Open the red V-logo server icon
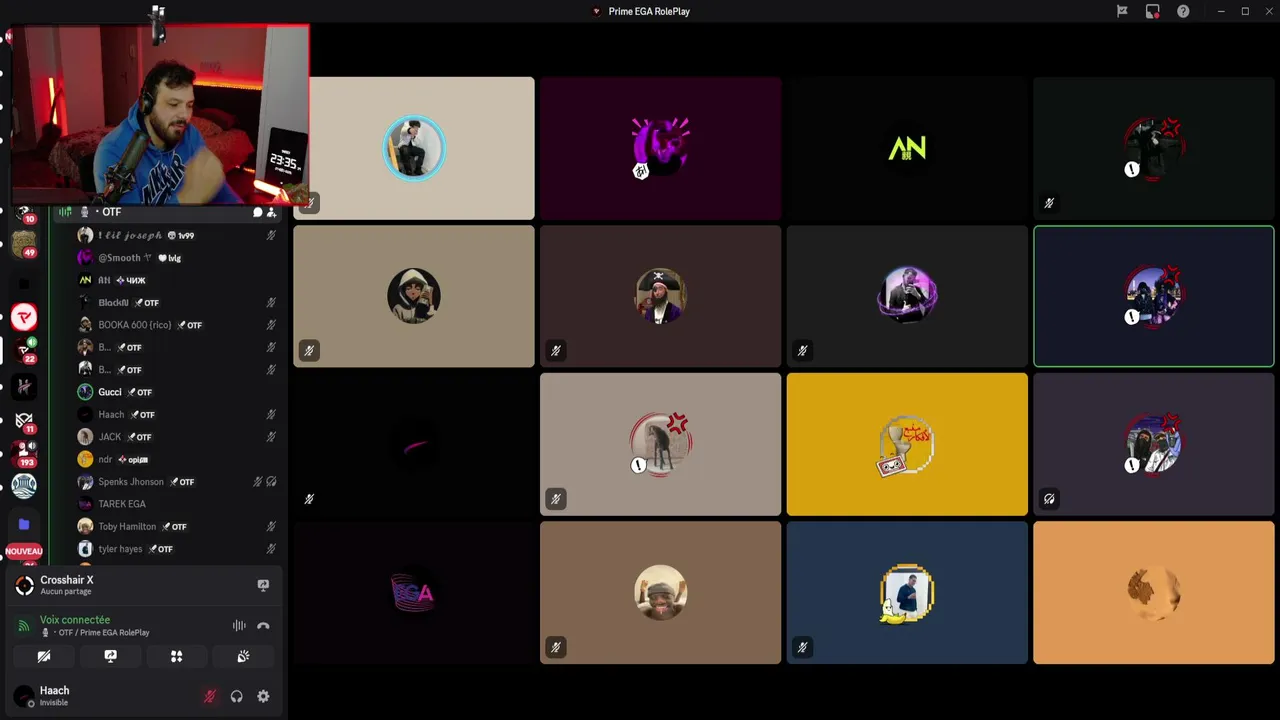This screenshot has width=1280, height=720. [24, 318]
